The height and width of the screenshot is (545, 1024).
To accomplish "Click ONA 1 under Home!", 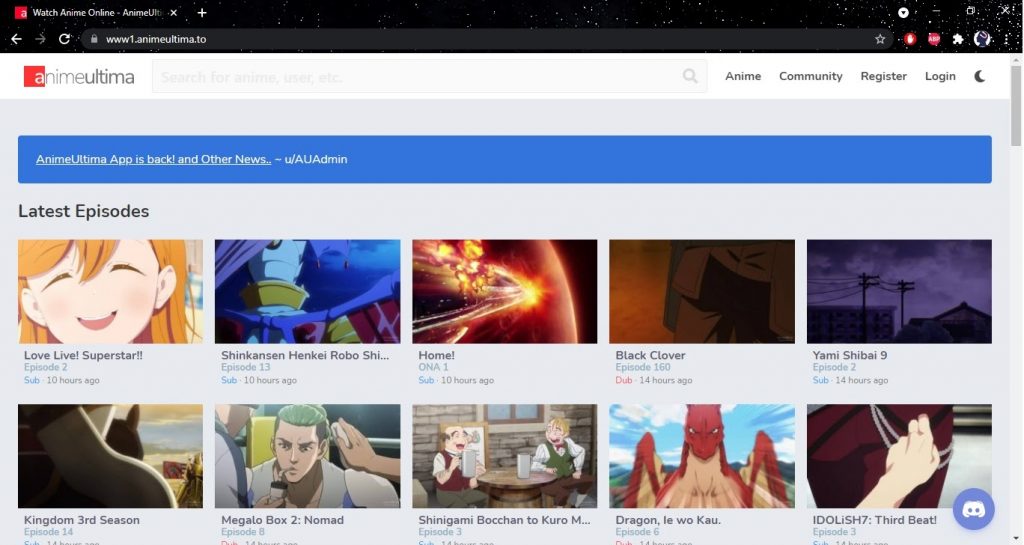I will pyautogui.click(x=433, y=367).
